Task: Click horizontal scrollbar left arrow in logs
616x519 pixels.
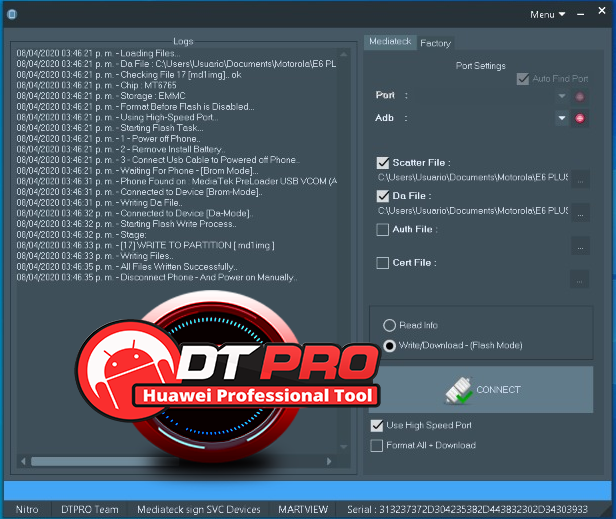Action: click(23, 461)
